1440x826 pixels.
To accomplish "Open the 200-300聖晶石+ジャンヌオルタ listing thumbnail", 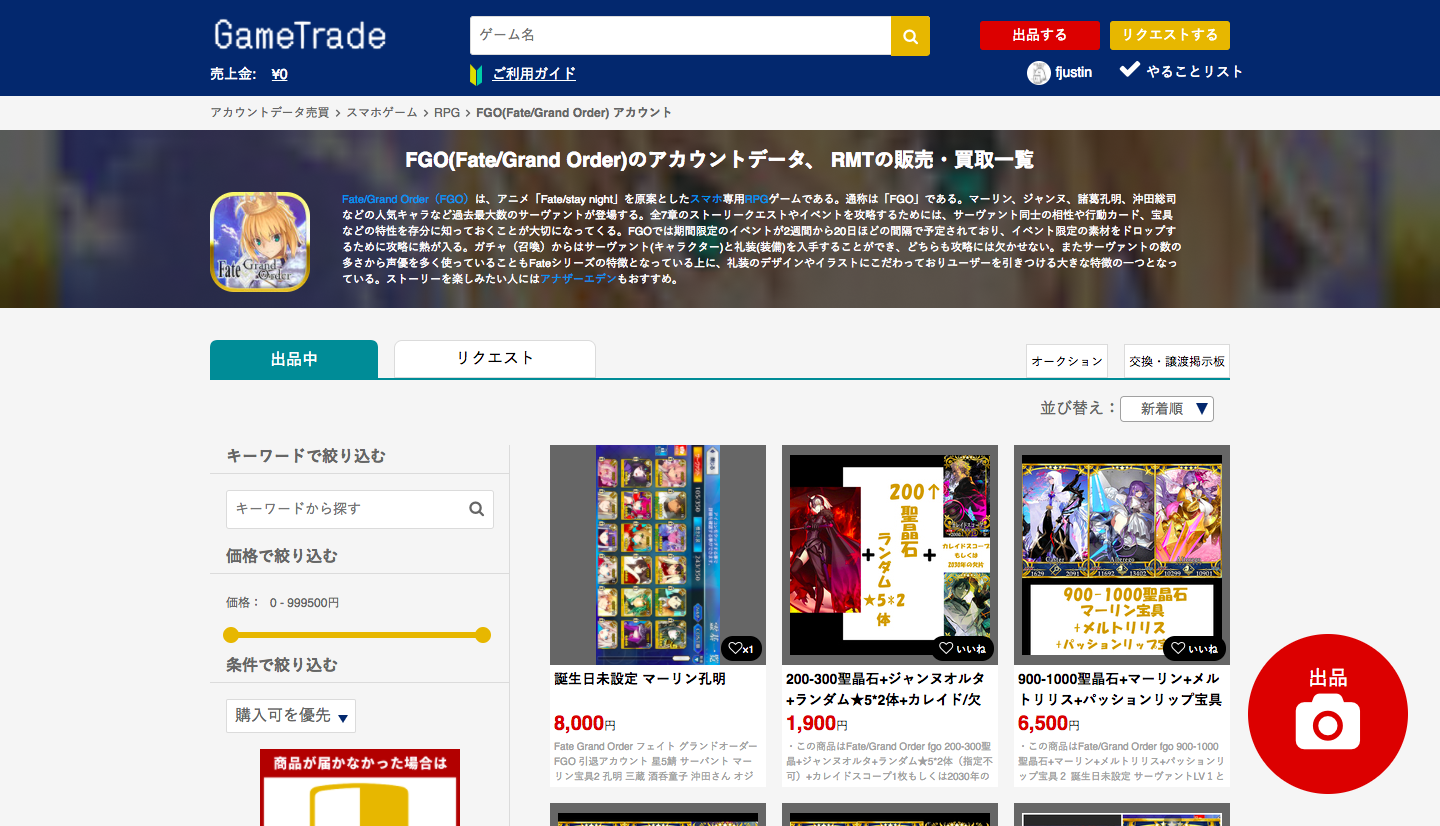I will point(890,555).
